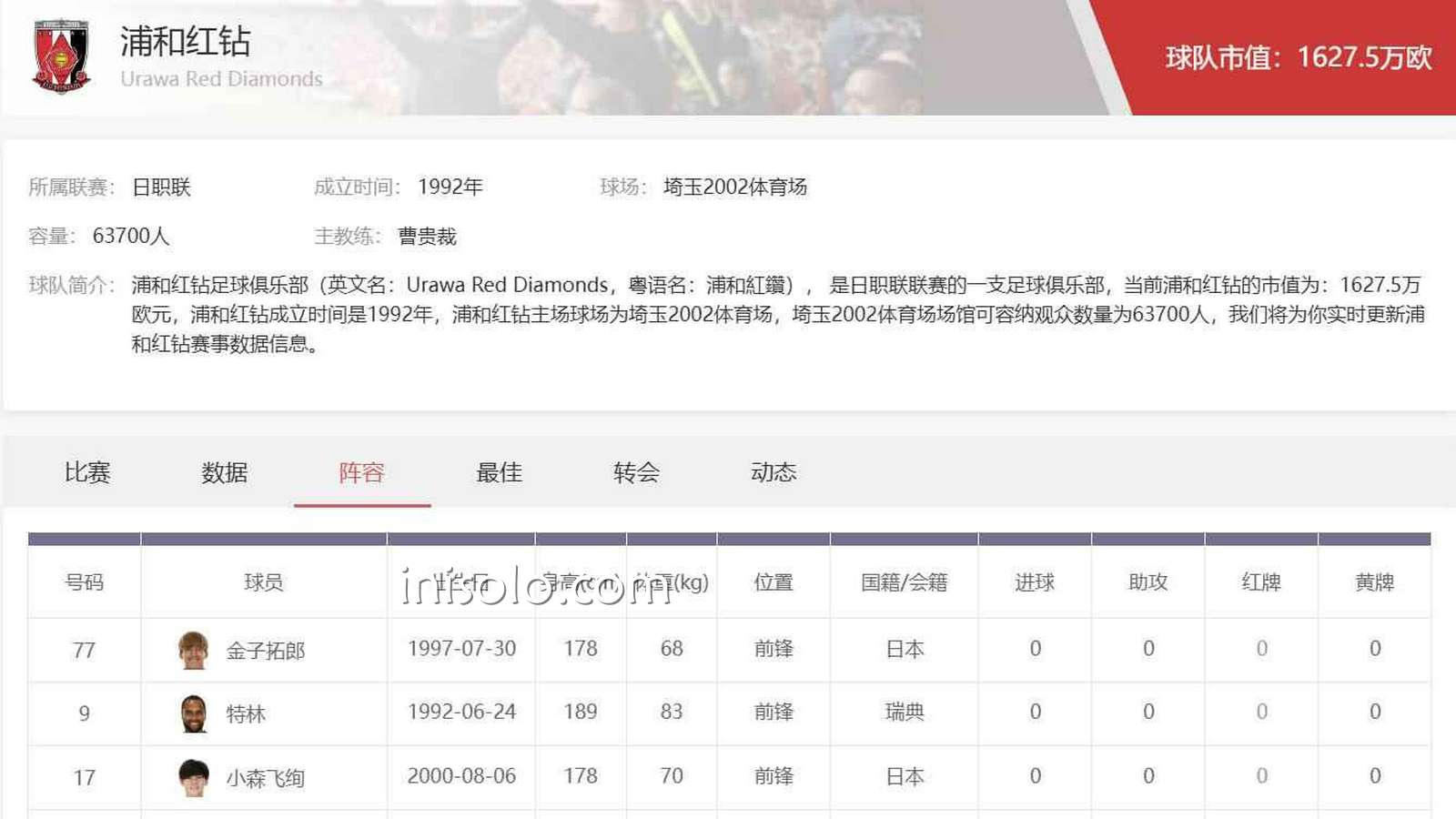Click birthdate 2000-08-06 cell

click(x=461, y=776)
